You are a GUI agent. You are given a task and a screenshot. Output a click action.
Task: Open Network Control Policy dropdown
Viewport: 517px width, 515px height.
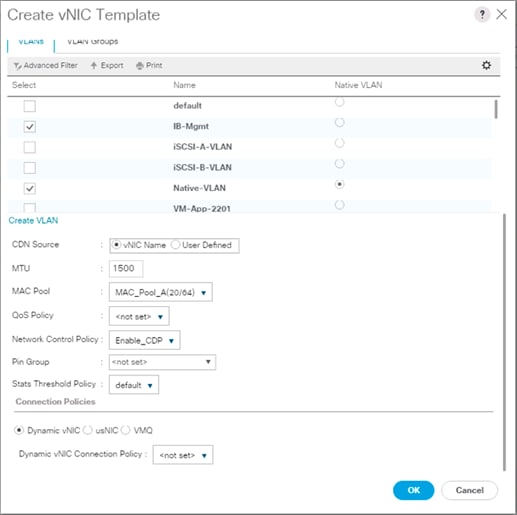click(145, 340)
